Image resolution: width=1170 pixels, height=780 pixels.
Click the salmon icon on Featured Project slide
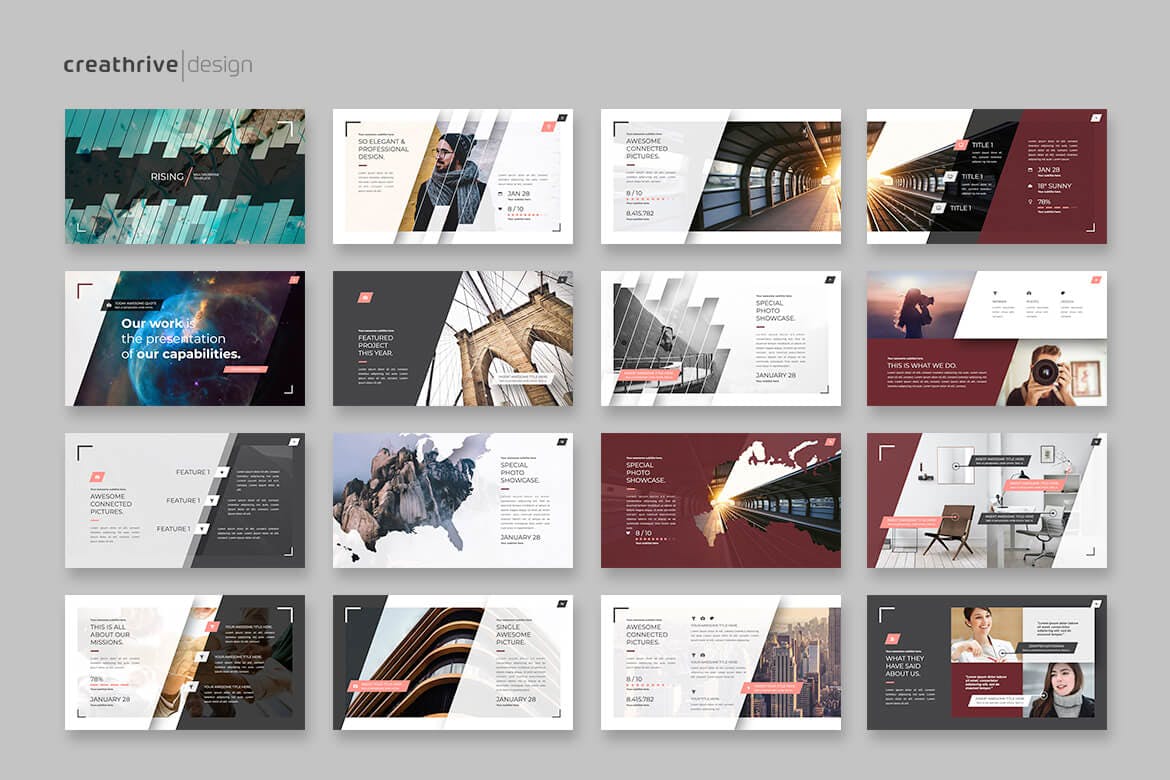tap(365, 297)
